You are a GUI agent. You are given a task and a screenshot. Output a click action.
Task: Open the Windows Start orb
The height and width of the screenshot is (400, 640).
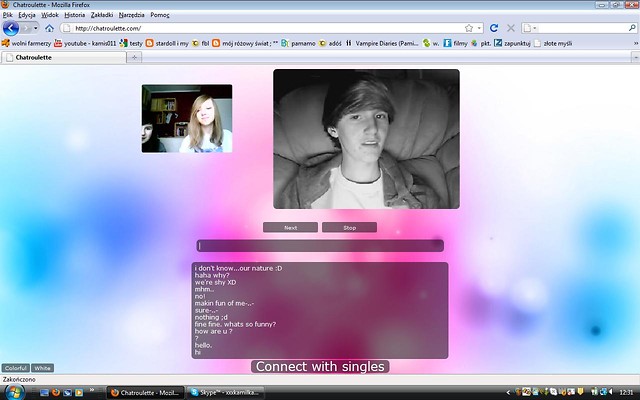[13, 393]
